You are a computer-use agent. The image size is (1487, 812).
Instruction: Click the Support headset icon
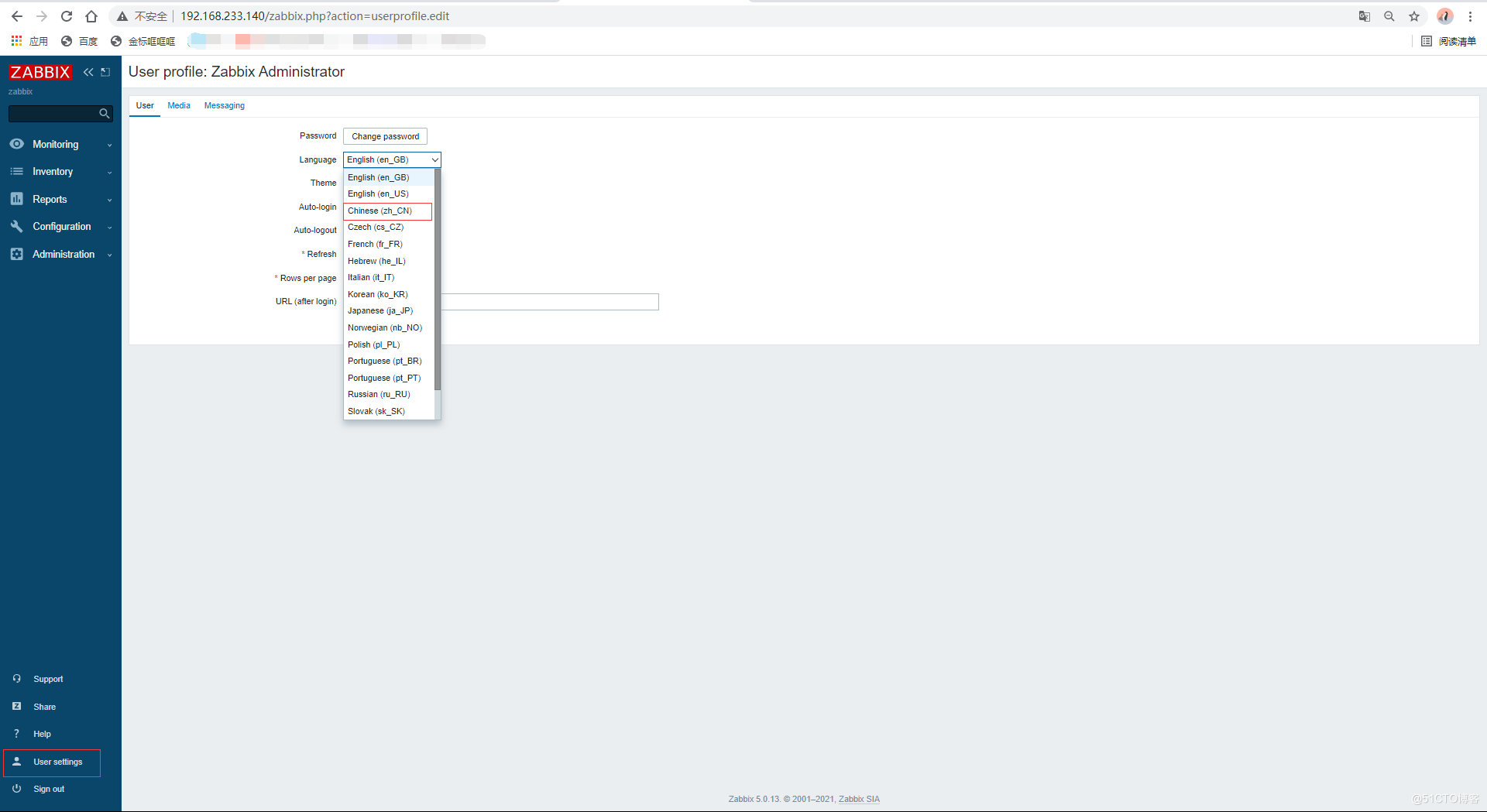[16, 679]
